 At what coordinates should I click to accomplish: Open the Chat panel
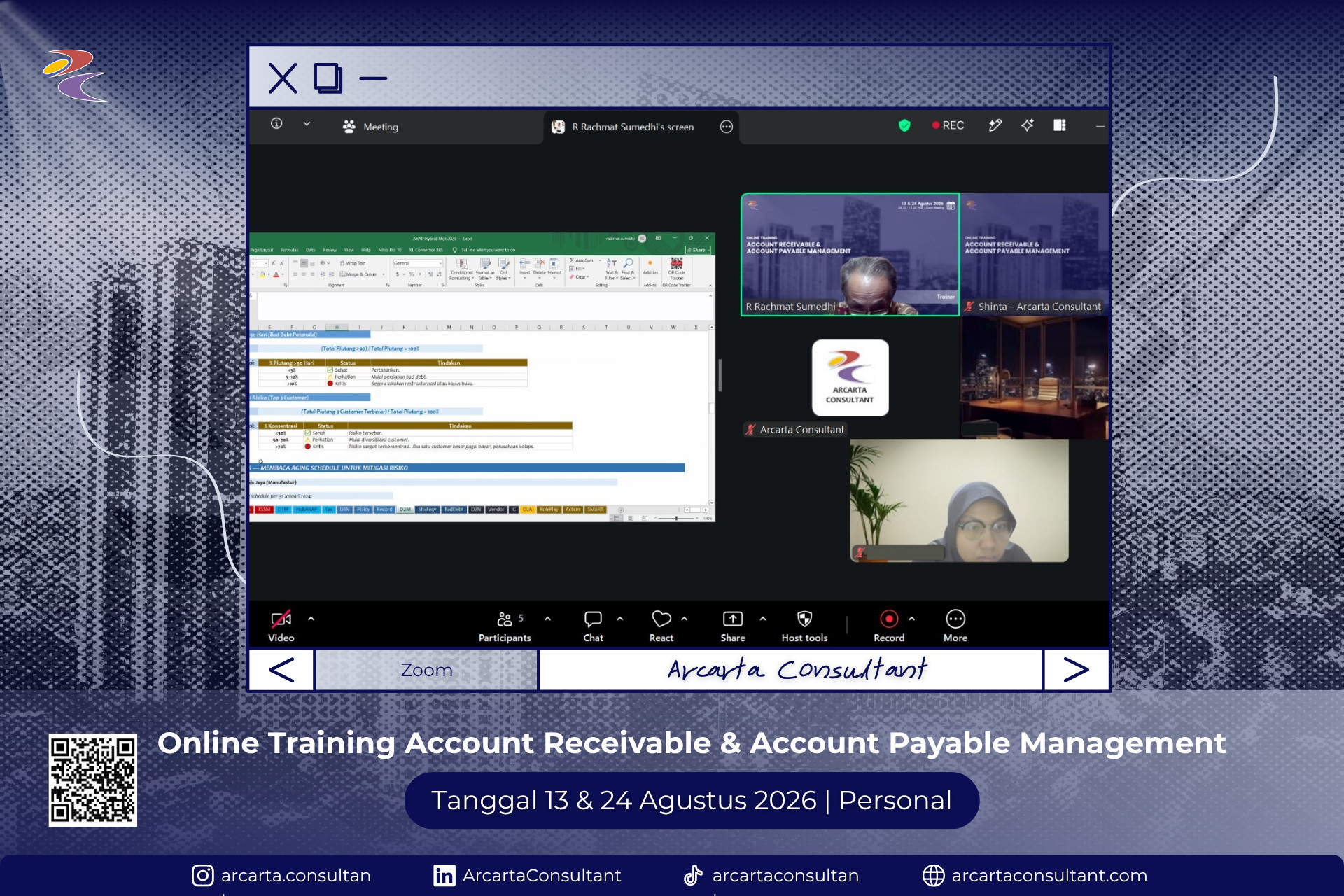click(x=593, y=626)
